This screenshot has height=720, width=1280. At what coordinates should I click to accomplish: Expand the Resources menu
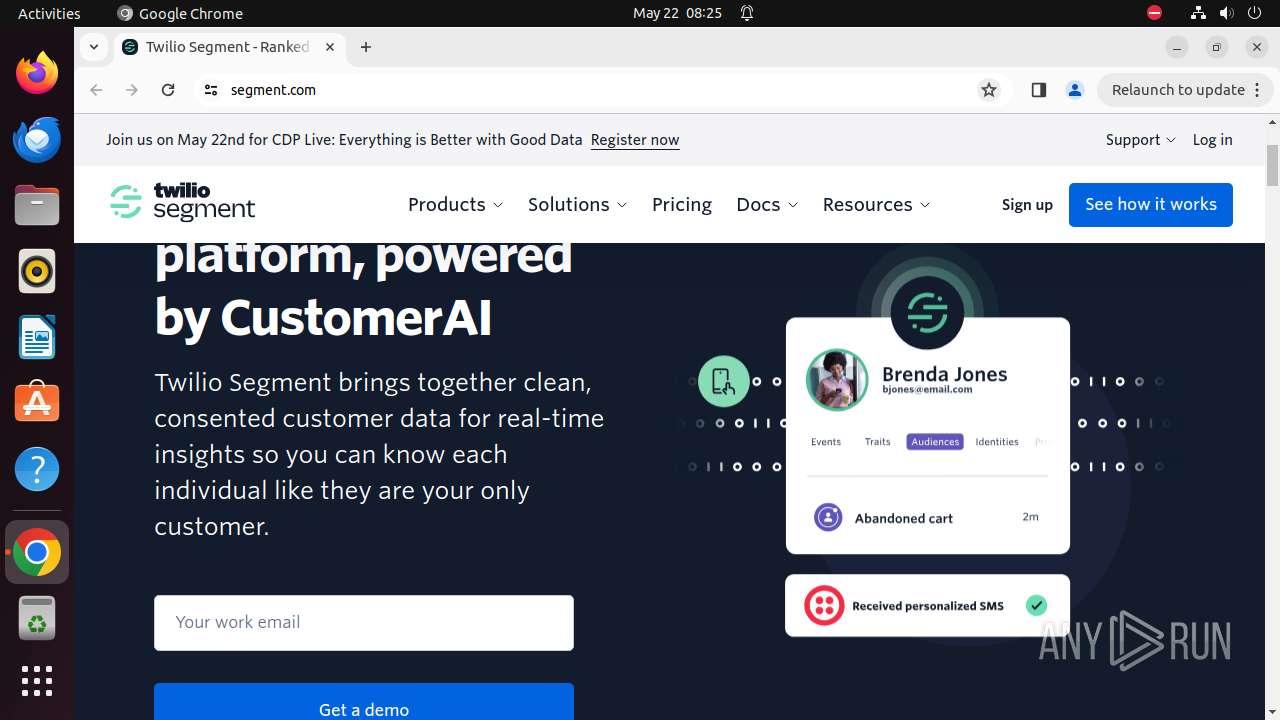876,204
